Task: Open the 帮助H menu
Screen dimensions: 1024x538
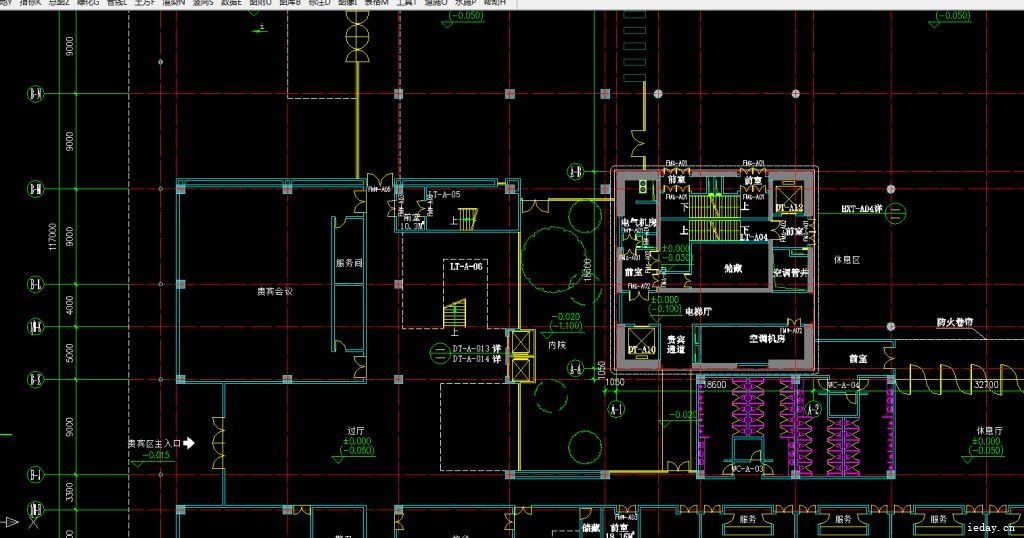Action: [x=494, y=3]
